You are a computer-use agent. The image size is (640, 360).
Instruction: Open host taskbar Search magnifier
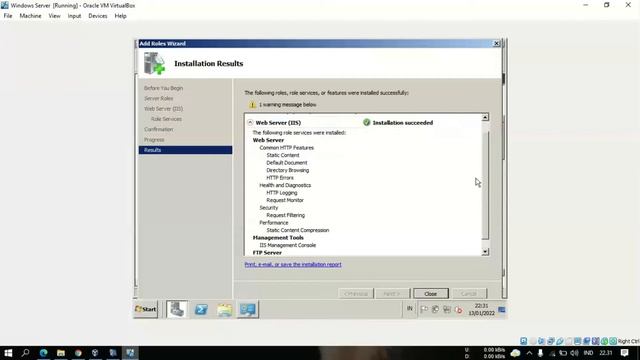25,353
